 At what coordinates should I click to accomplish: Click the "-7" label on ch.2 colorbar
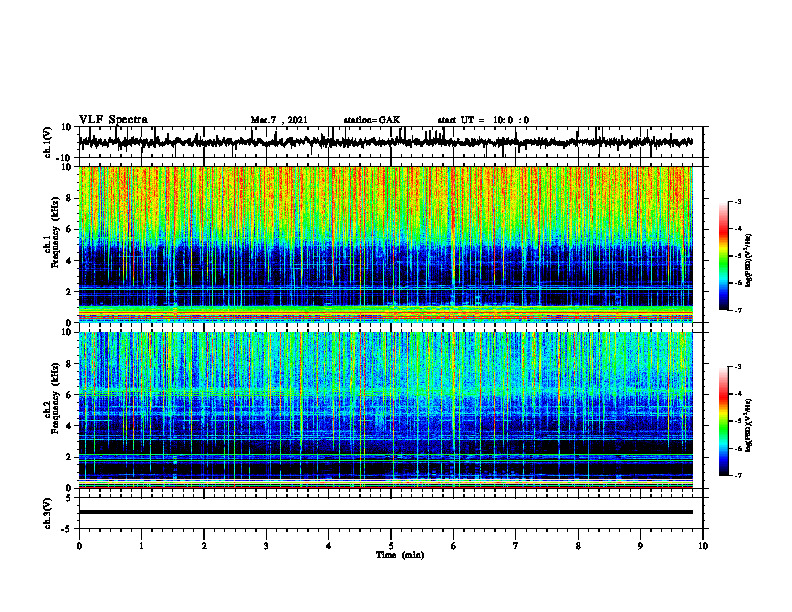(737, 476)
